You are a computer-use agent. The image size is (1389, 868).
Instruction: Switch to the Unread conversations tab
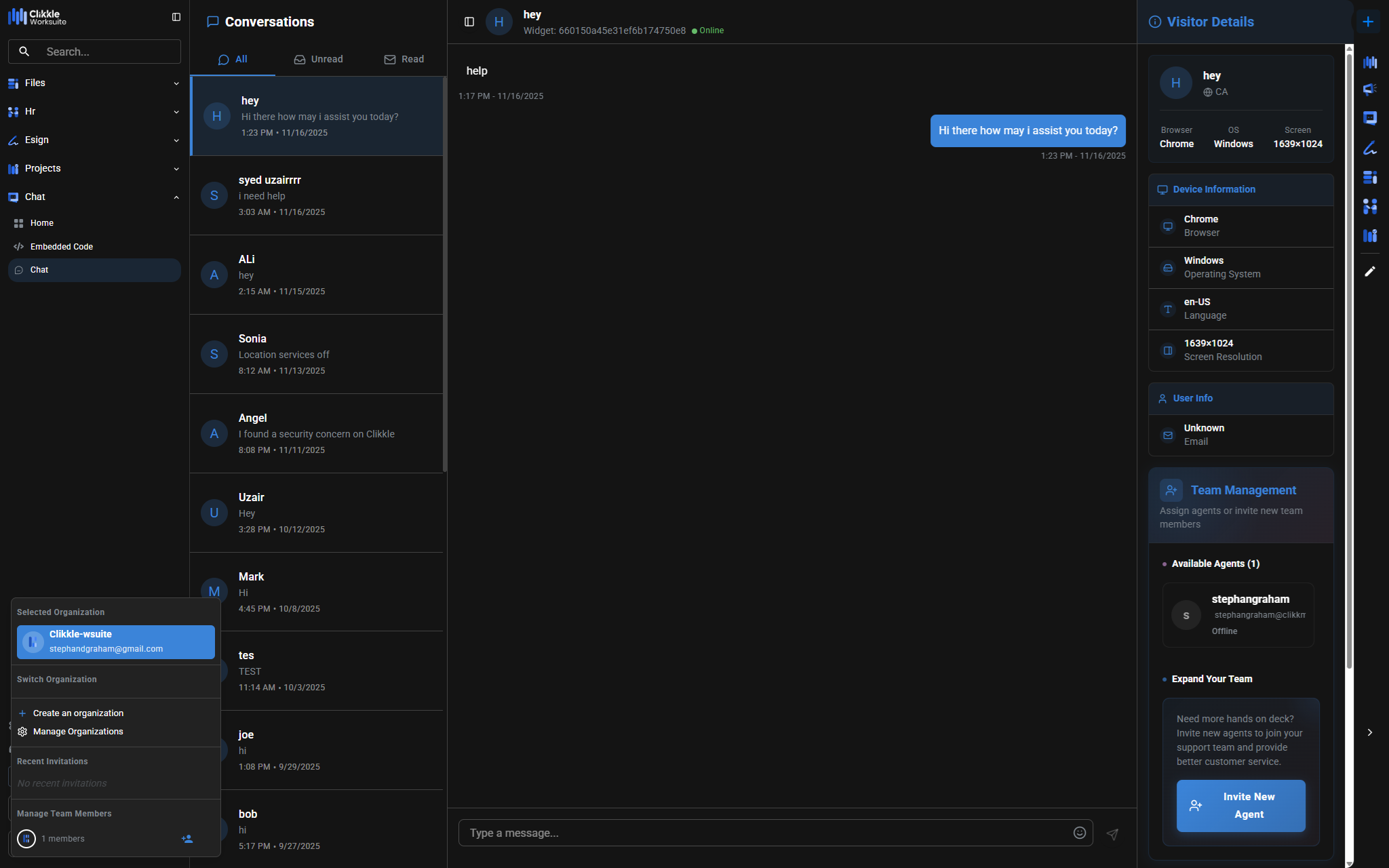[x=318, y=60]
